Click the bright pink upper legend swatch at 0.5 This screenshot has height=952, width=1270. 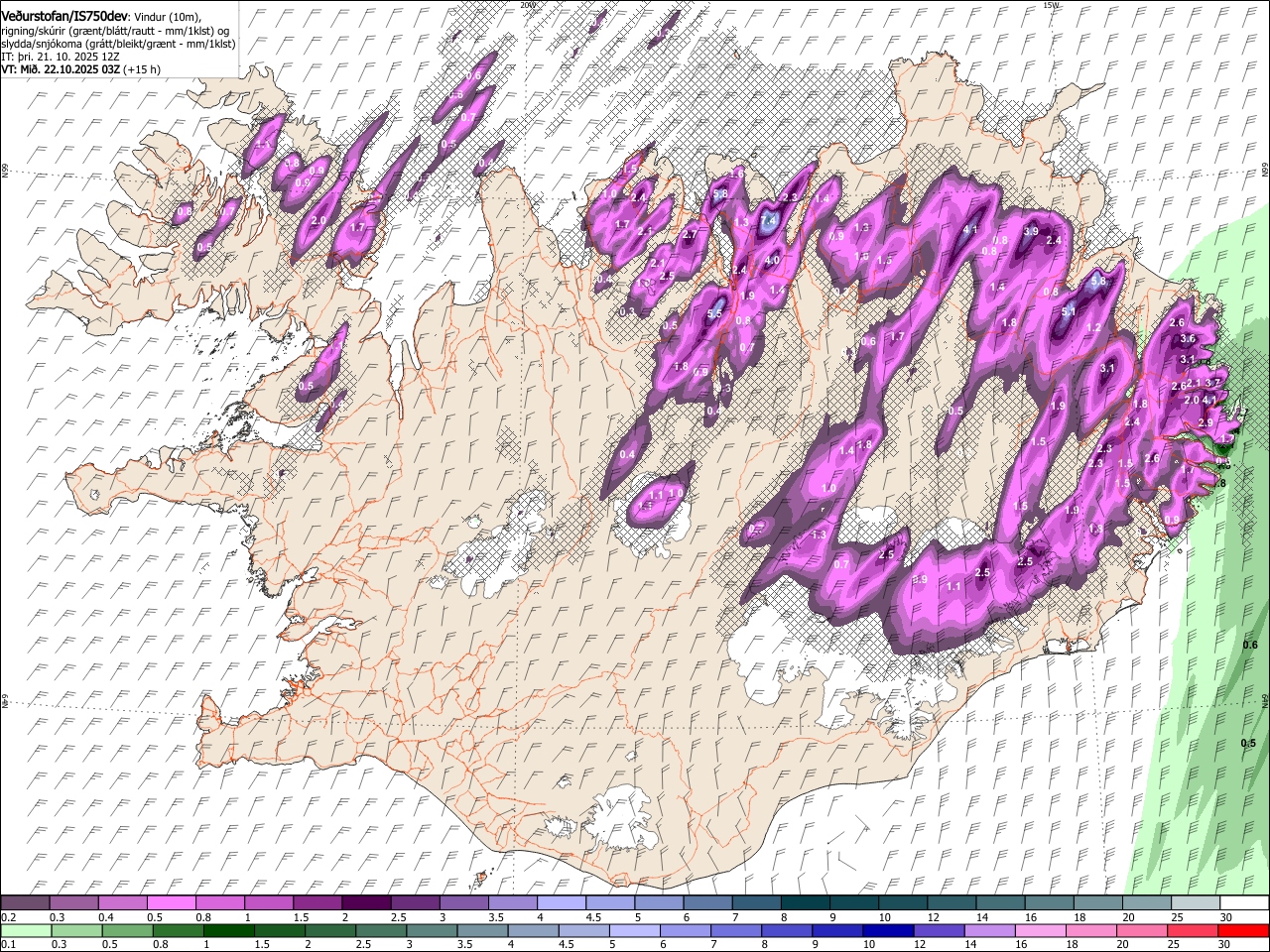[x=171, y=902]
